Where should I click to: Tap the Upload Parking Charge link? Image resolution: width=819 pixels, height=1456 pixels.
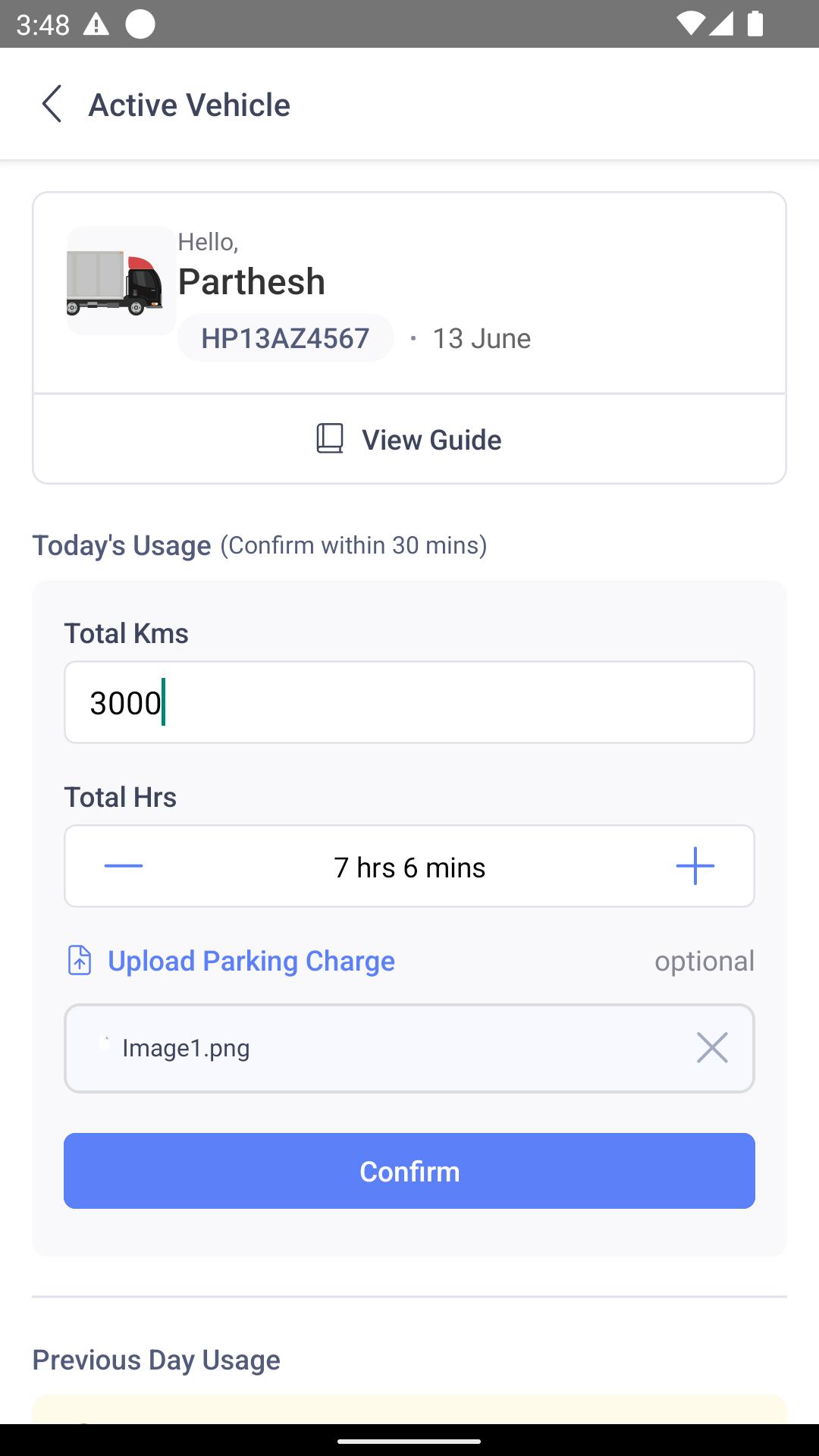[x=251, y=961]
